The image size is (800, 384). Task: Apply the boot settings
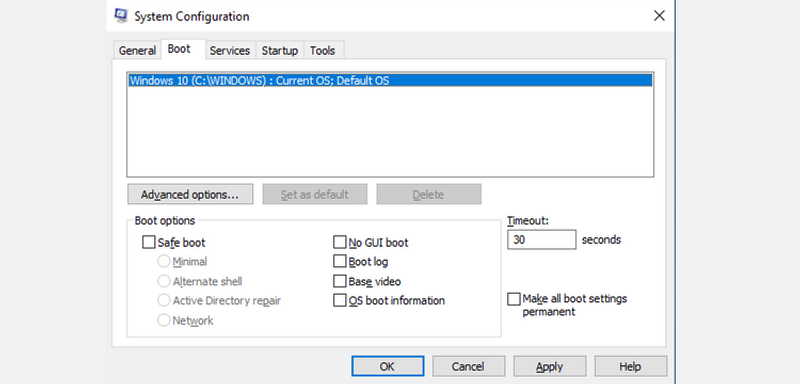pyautogui.click(x=549, y=366)
